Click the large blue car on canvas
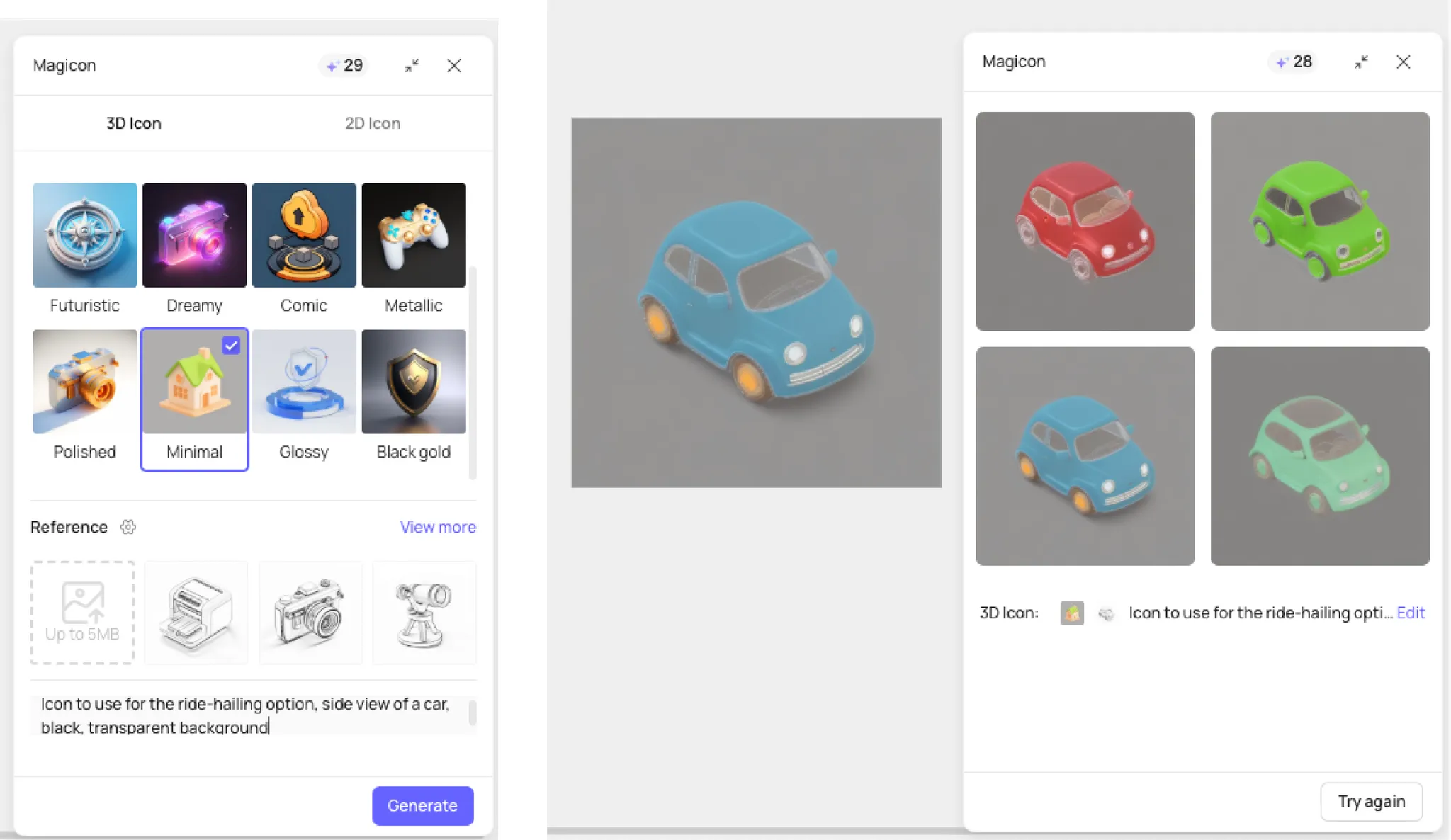The width and height of the screenshot is (1451, 840). point(757,302)
